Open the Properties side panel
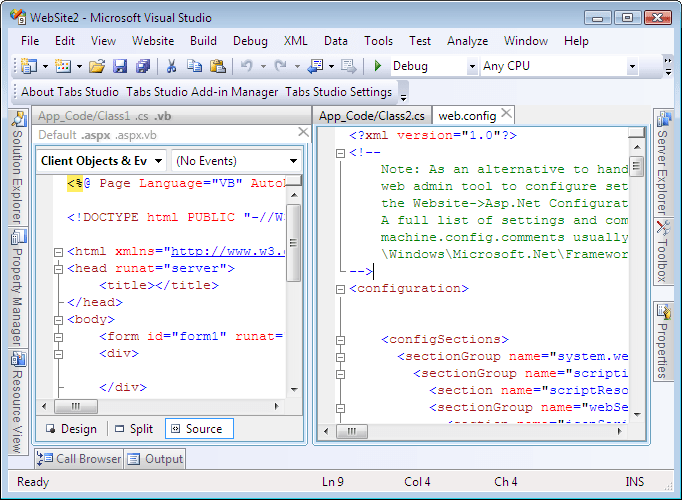This screenshot has width=682, height=500. (x=662, y=342)
